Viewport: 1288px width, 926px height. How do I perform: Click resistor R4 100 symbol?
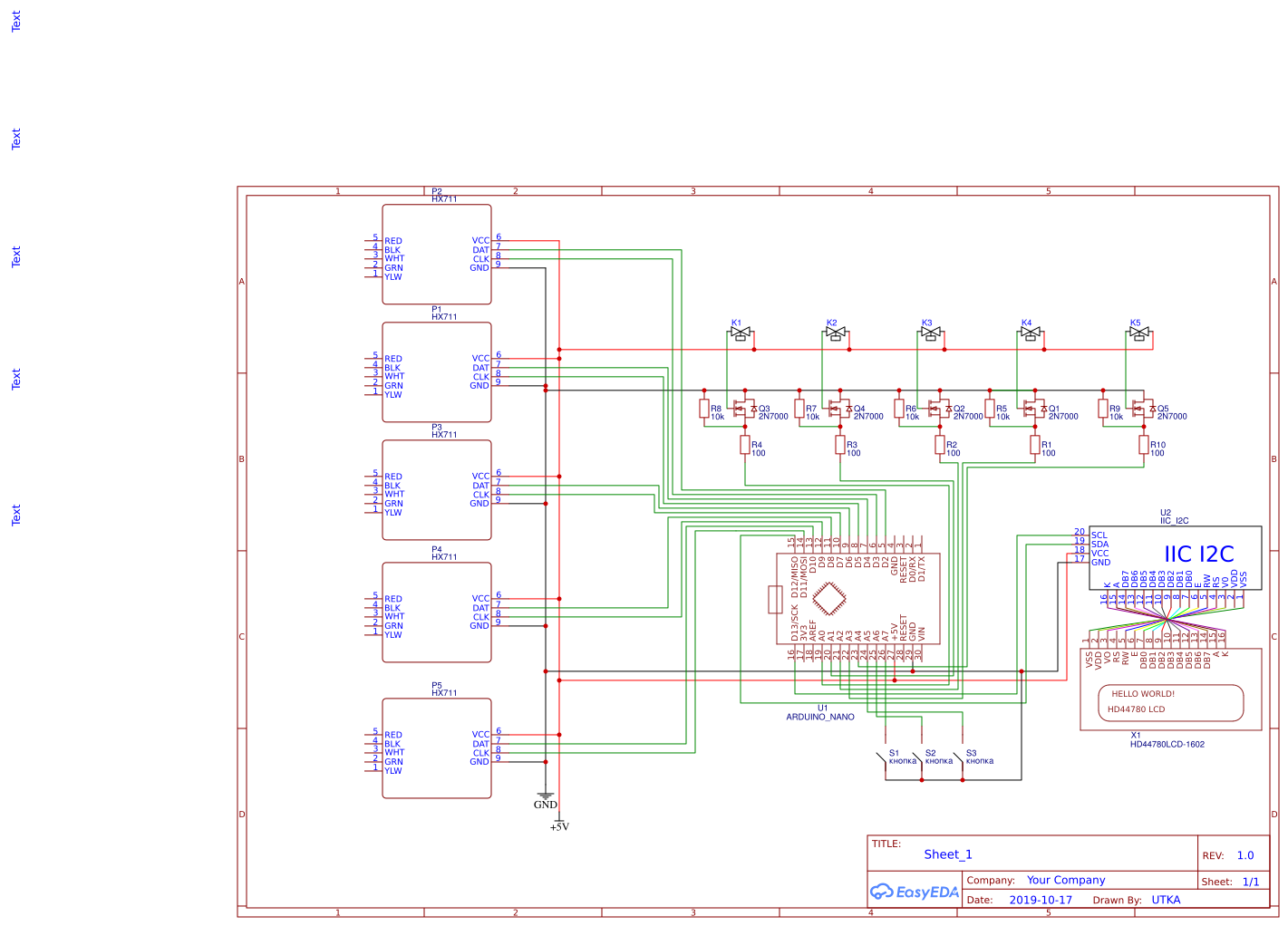click(745, 445)
